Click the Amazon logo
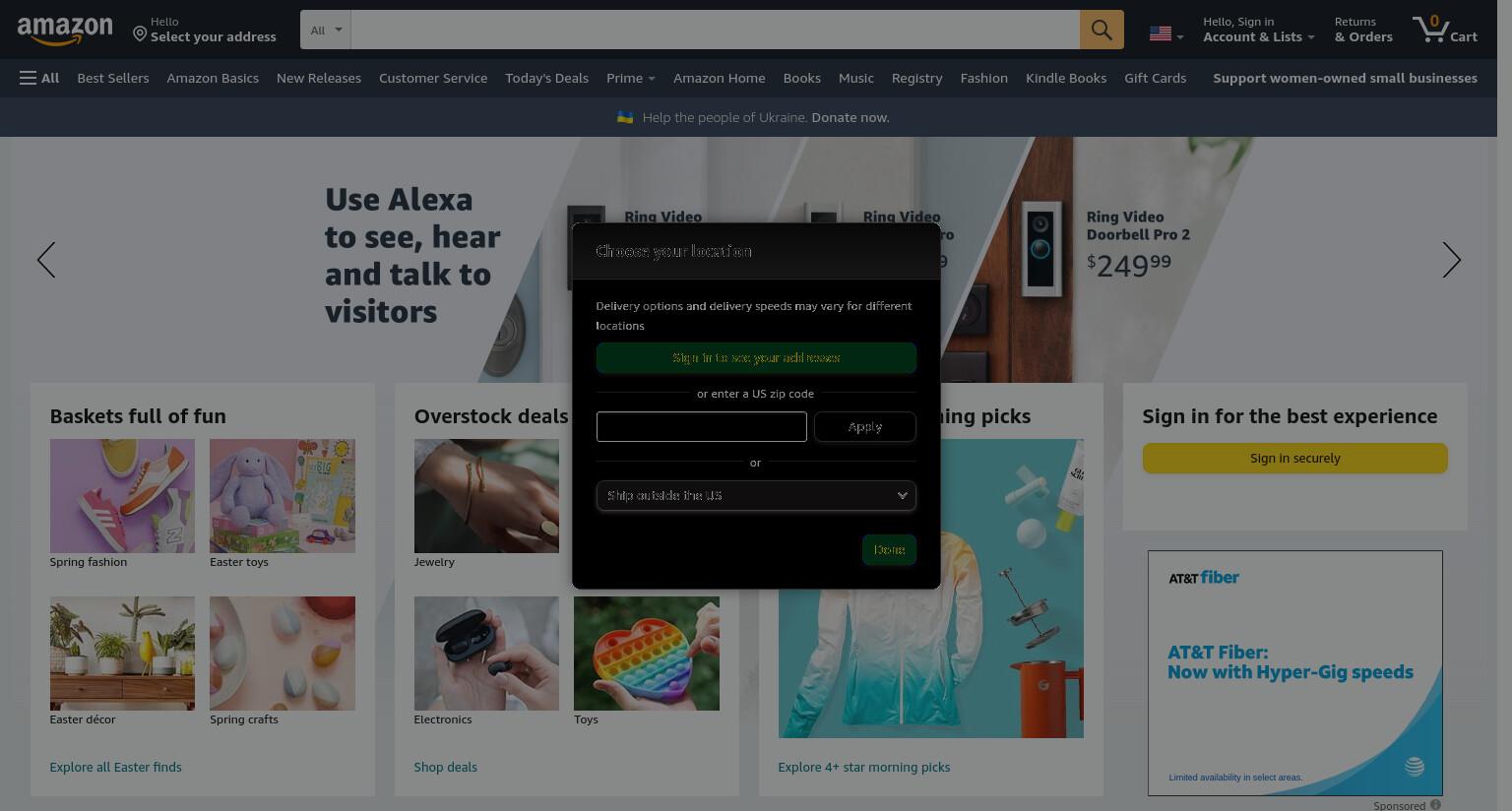The height and width of the screenshot is (811, 1512). coord(65,31)
